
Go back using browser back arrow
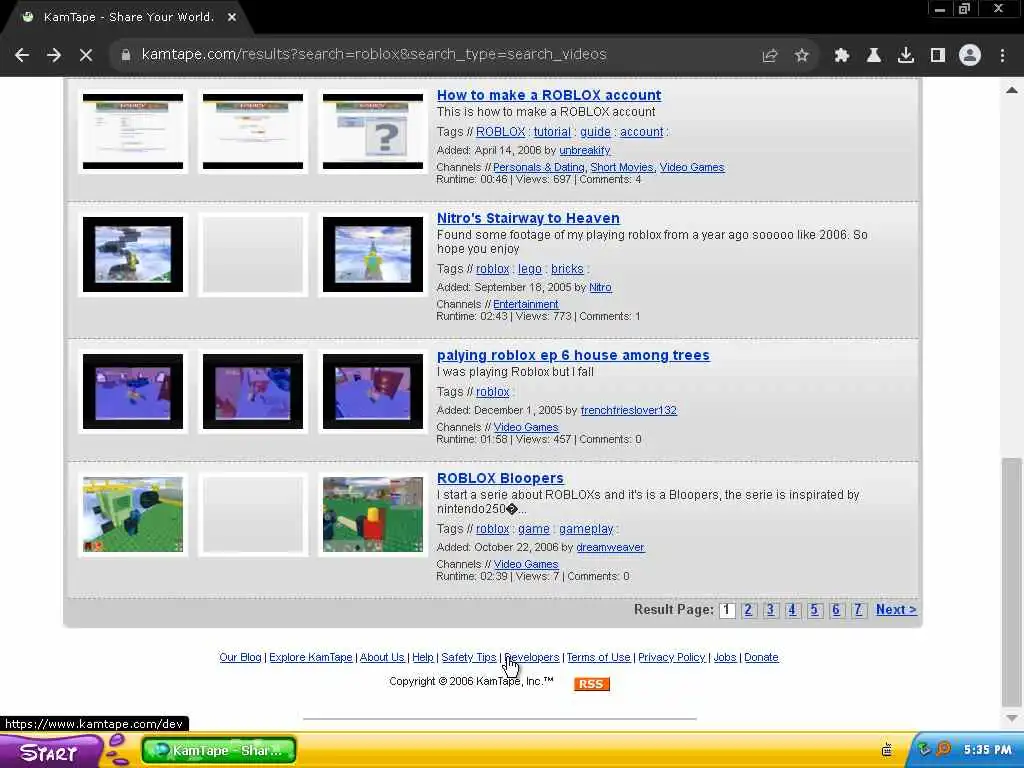[x=22, y=55]
